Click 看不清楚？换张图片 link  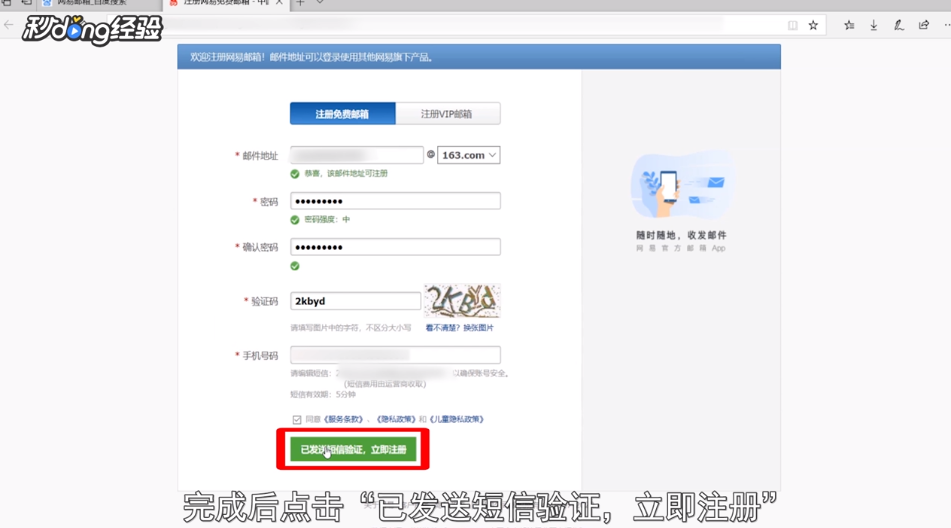[x=459, y=328]
